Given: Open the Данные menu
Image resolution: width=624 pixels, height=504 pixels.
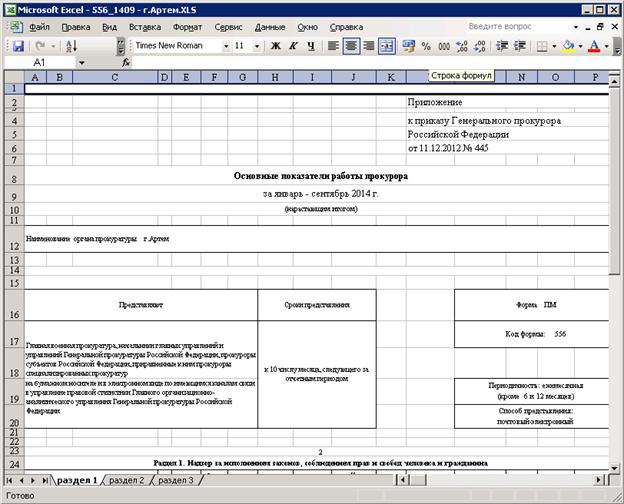Looking at the screenshot, I should (270, 27).
